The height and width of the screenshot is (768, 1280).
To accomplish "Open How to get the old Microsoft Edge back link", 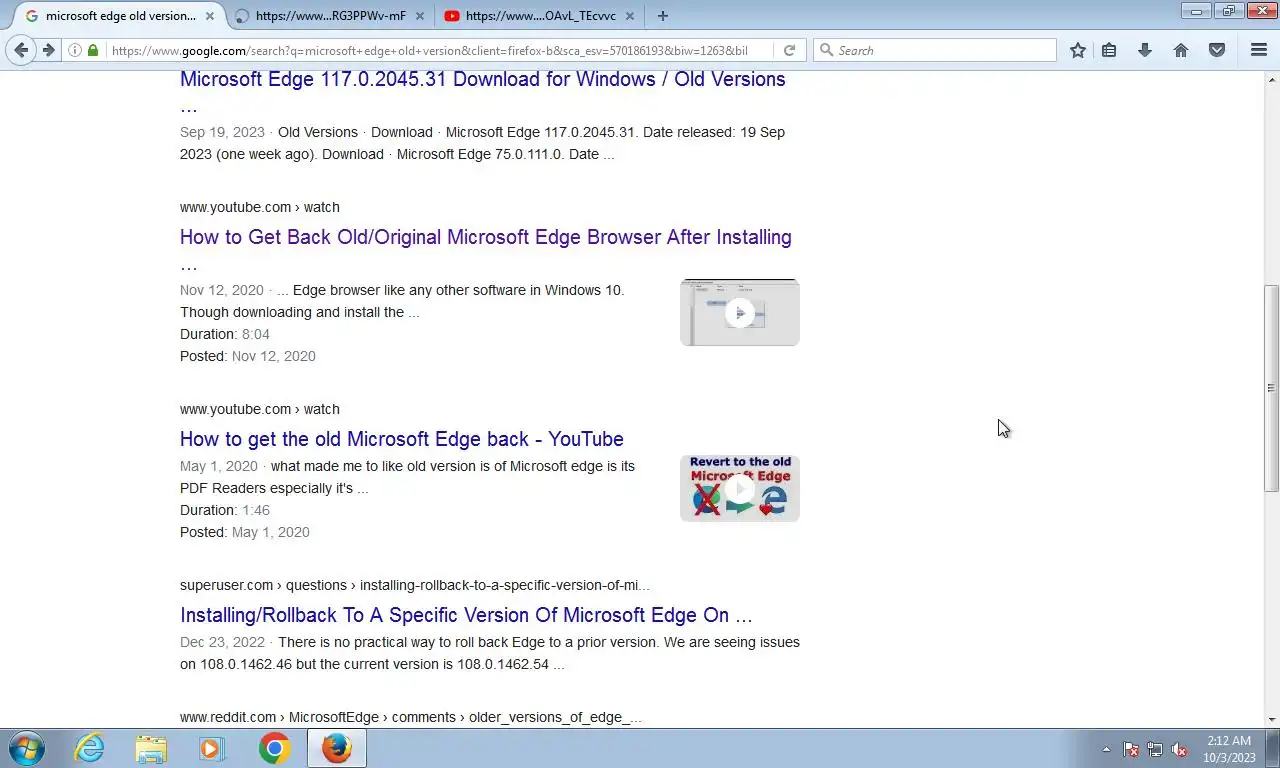I will pyautogui.click(x=402, y=439).
